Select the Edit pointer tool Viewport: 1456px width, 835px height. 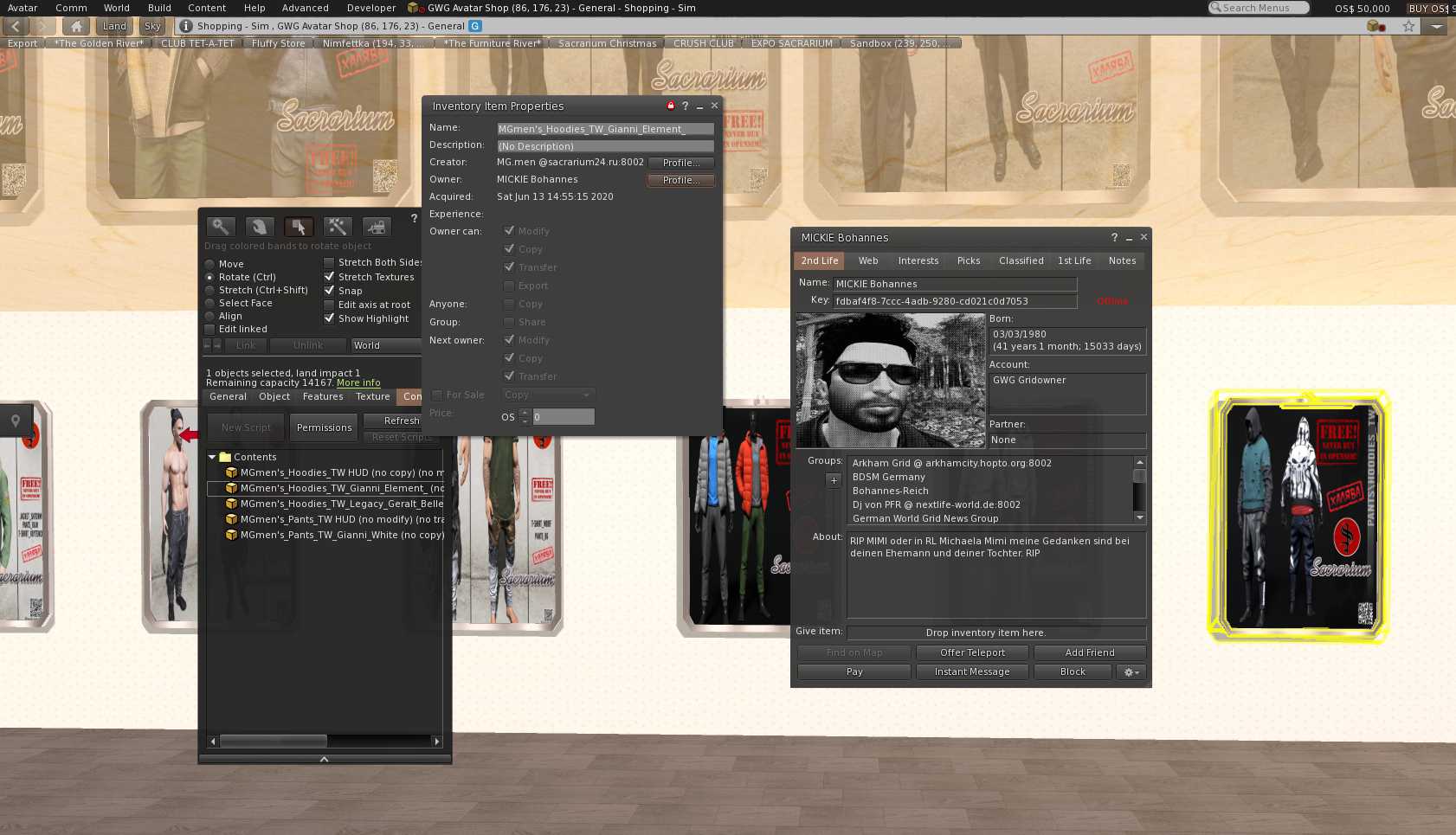pyautogui.click(x=299, y=227)
